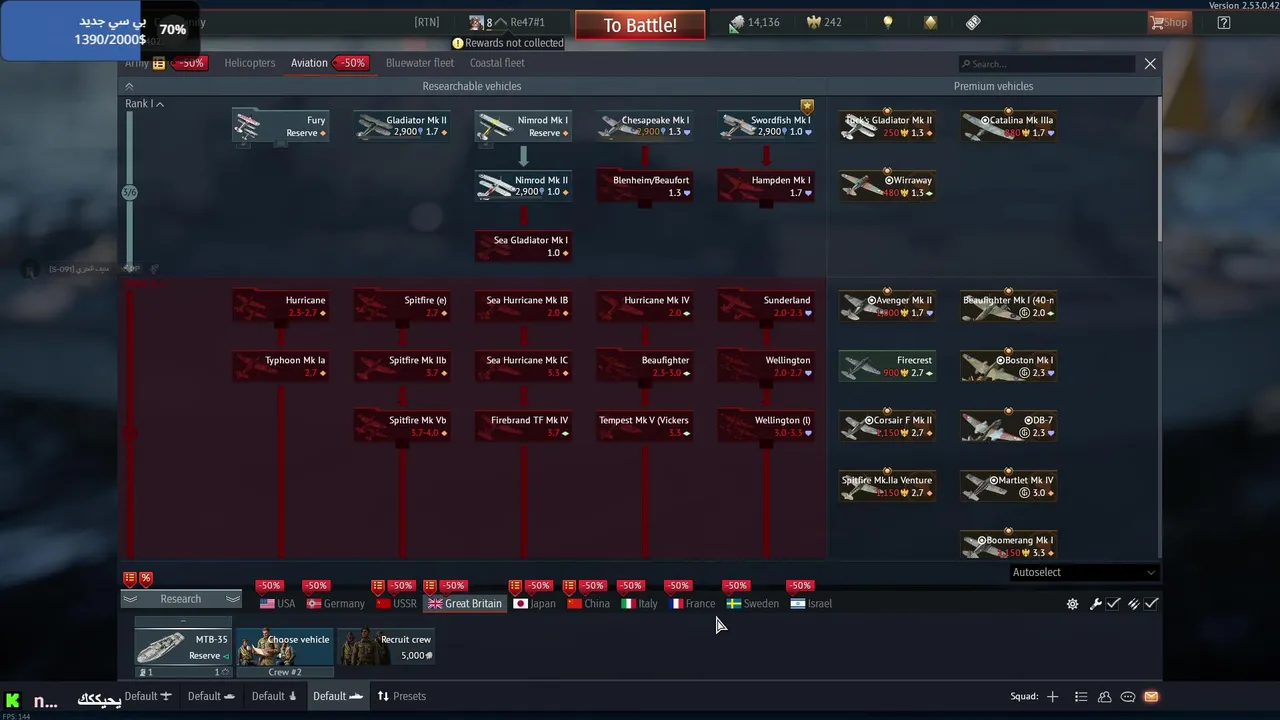This screenshot has height=720, width=1280.
Task: Open the battle pass ticket icon
Action: [x=973, y=22]
